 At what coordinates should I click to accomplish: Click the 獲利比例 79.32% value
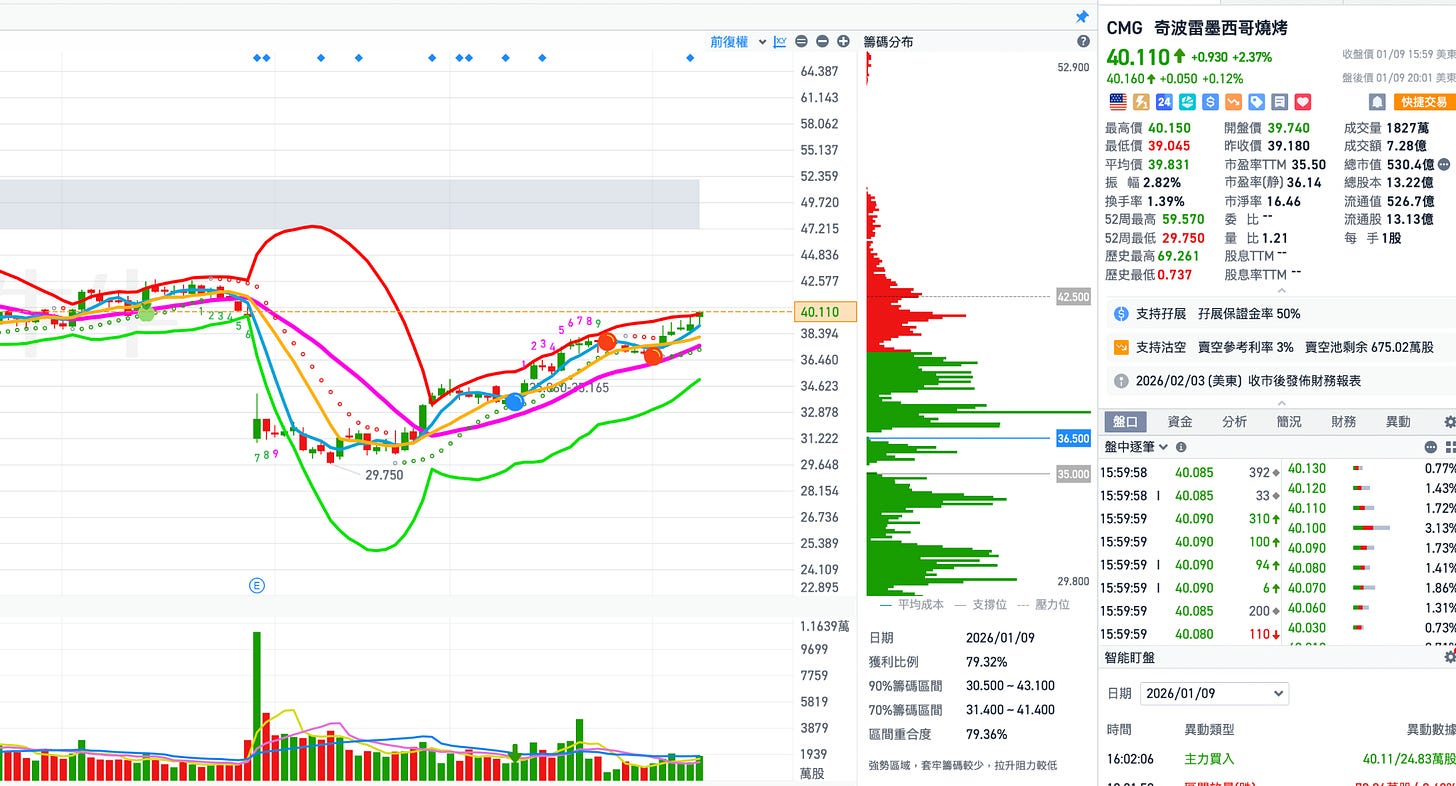986,662
